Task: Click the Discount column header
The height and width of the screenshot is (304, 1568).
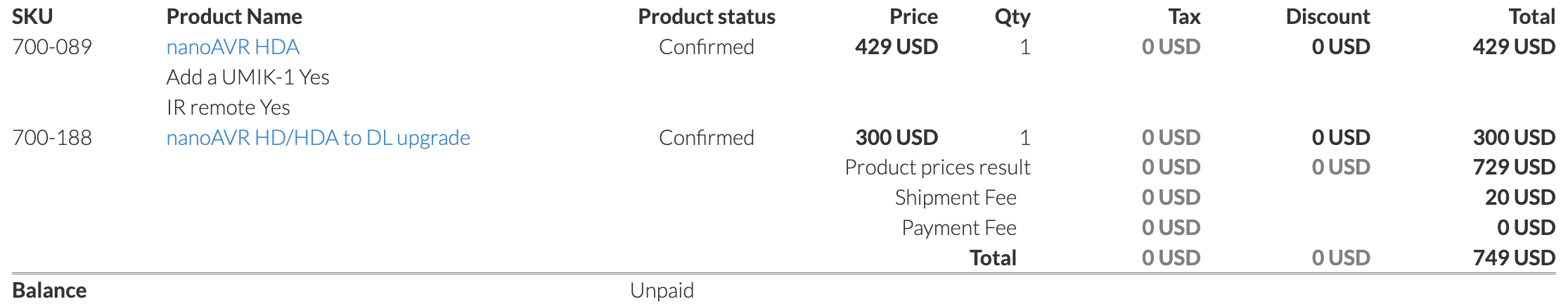Action: coord(1328,17)
